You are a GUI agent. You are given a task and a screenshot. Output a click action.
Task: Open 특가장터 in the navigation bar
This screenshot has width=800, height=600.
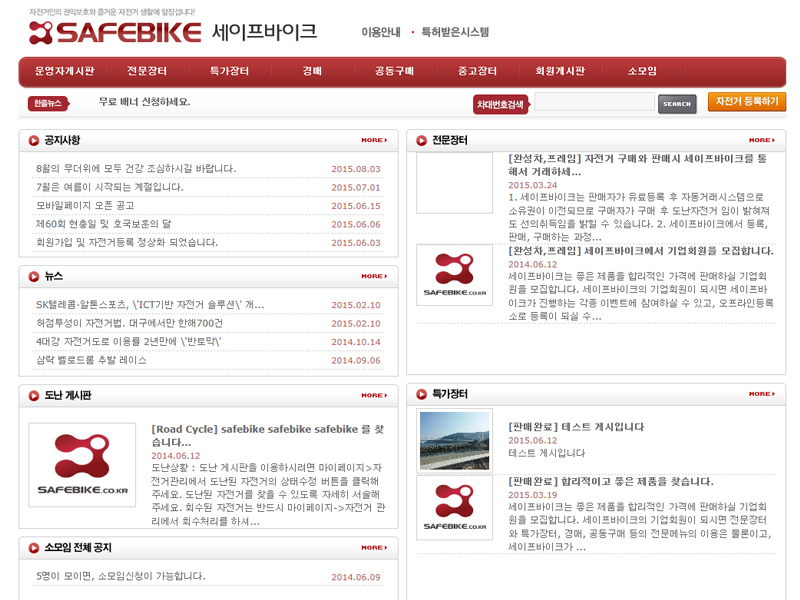click(230, 71)
